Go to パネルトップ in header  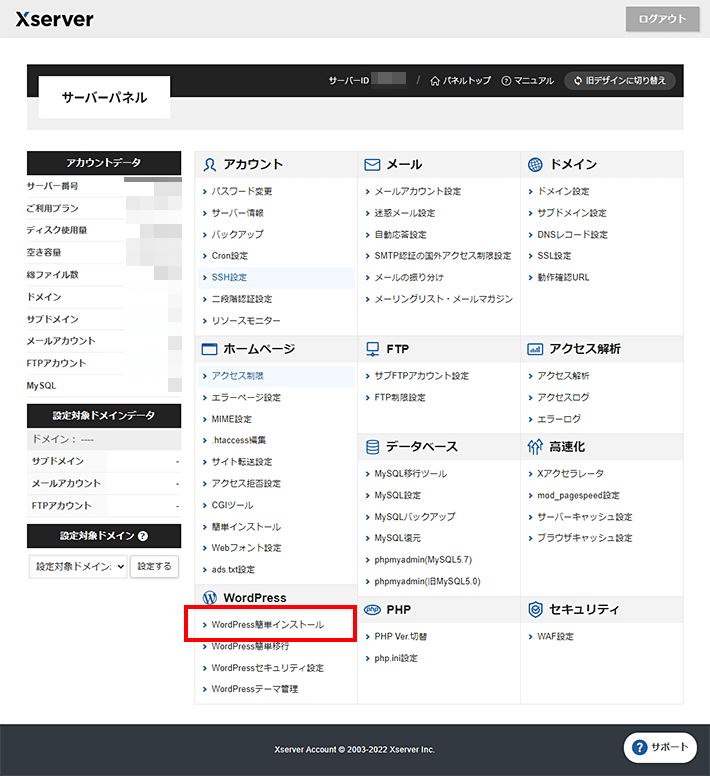[461, 80]
